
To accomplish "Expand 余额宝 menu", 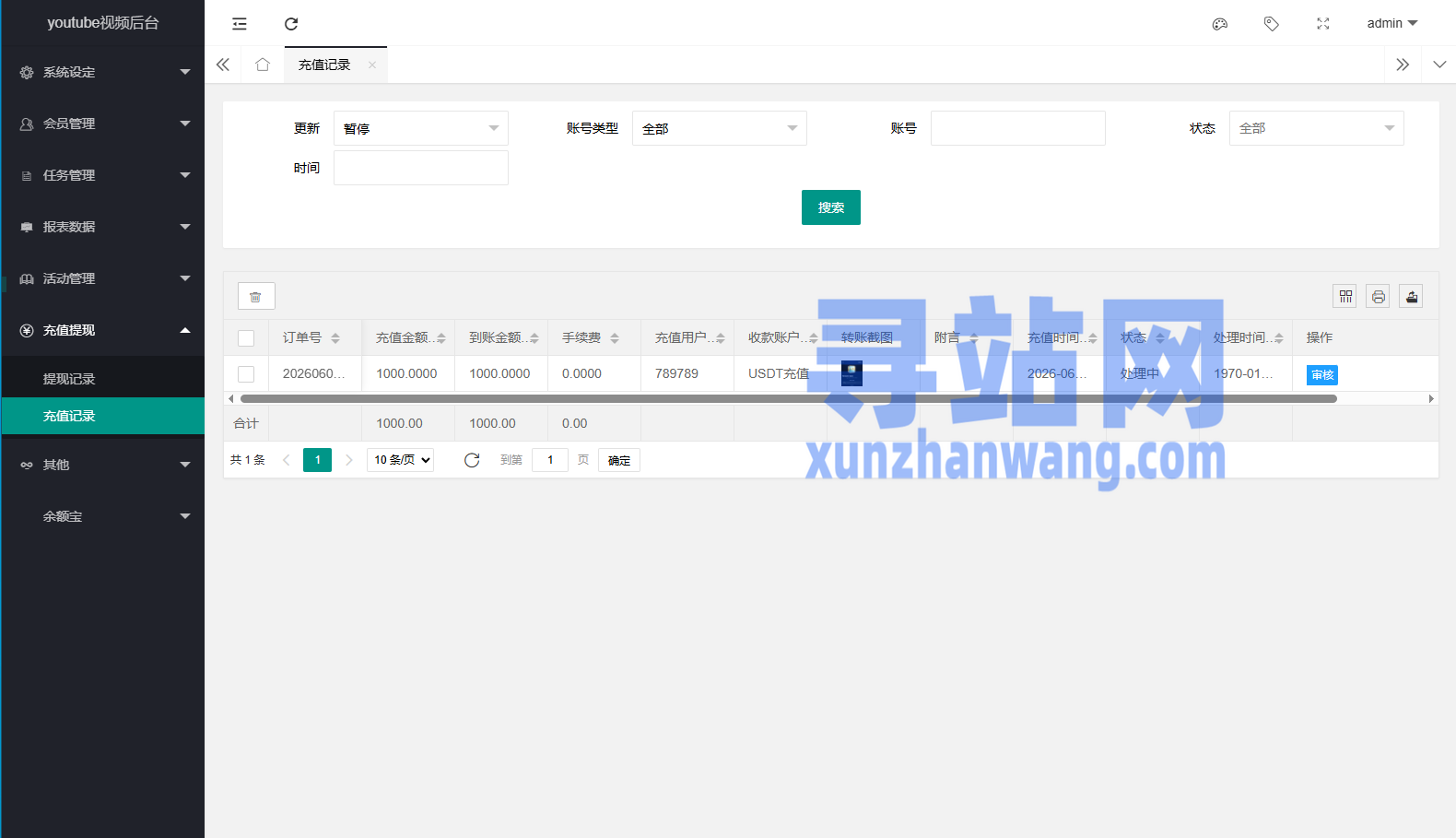I will 103,516.
